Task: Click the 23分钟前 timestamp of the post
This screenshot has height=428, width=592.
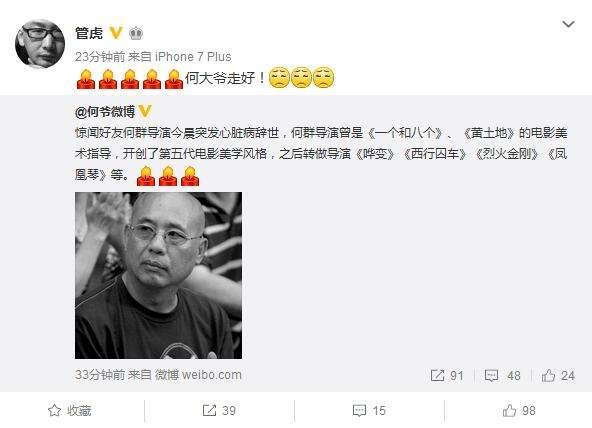Action: pos(100,57)
